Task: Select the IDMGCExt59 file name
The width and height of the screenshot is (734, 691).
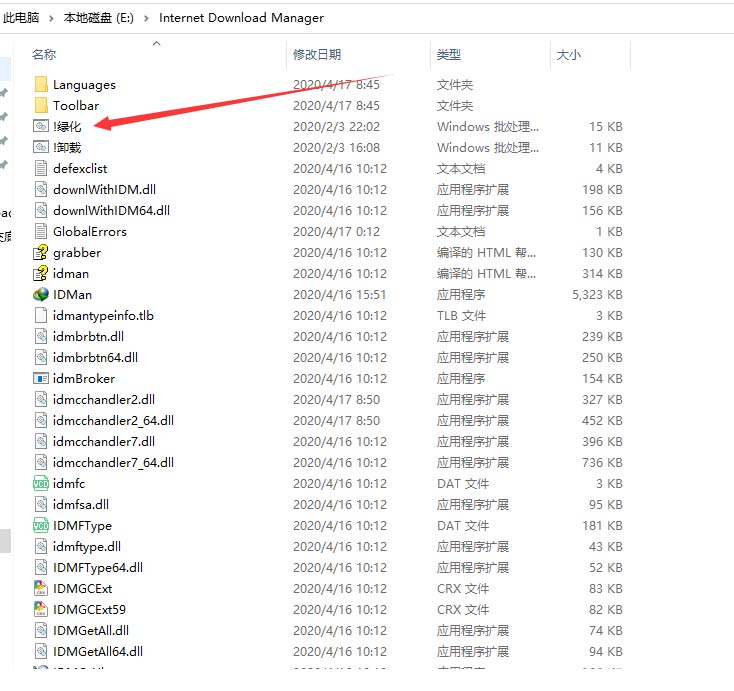Action: pos(89,609)
